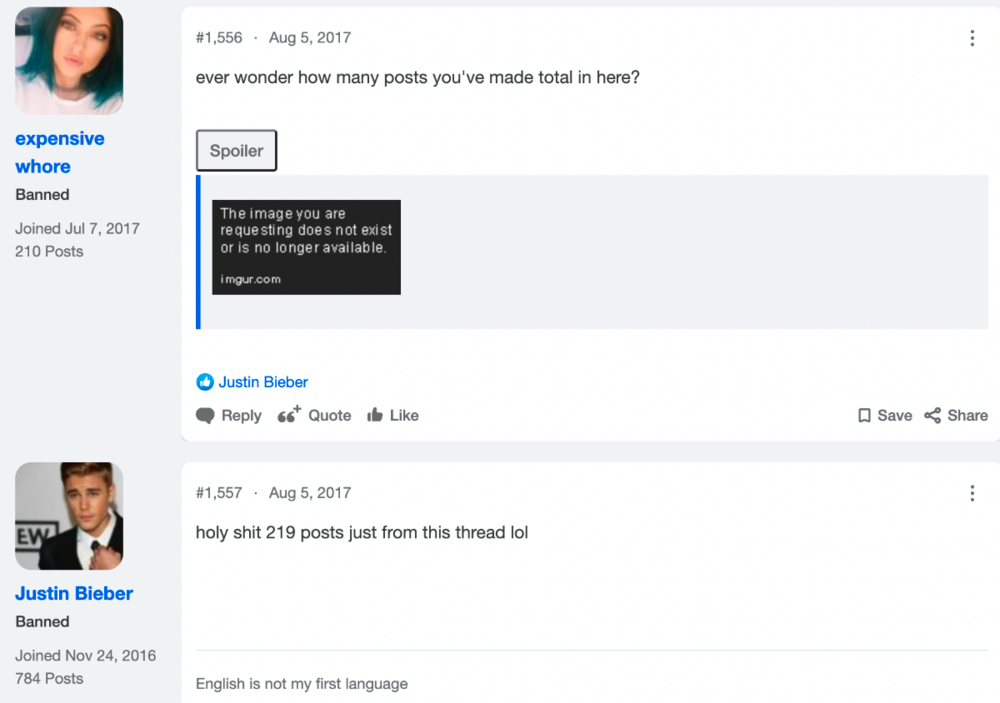Open Justin Bieber link in likes list
Viewport: 1000px width, 703px height.
tap(263, 382)
